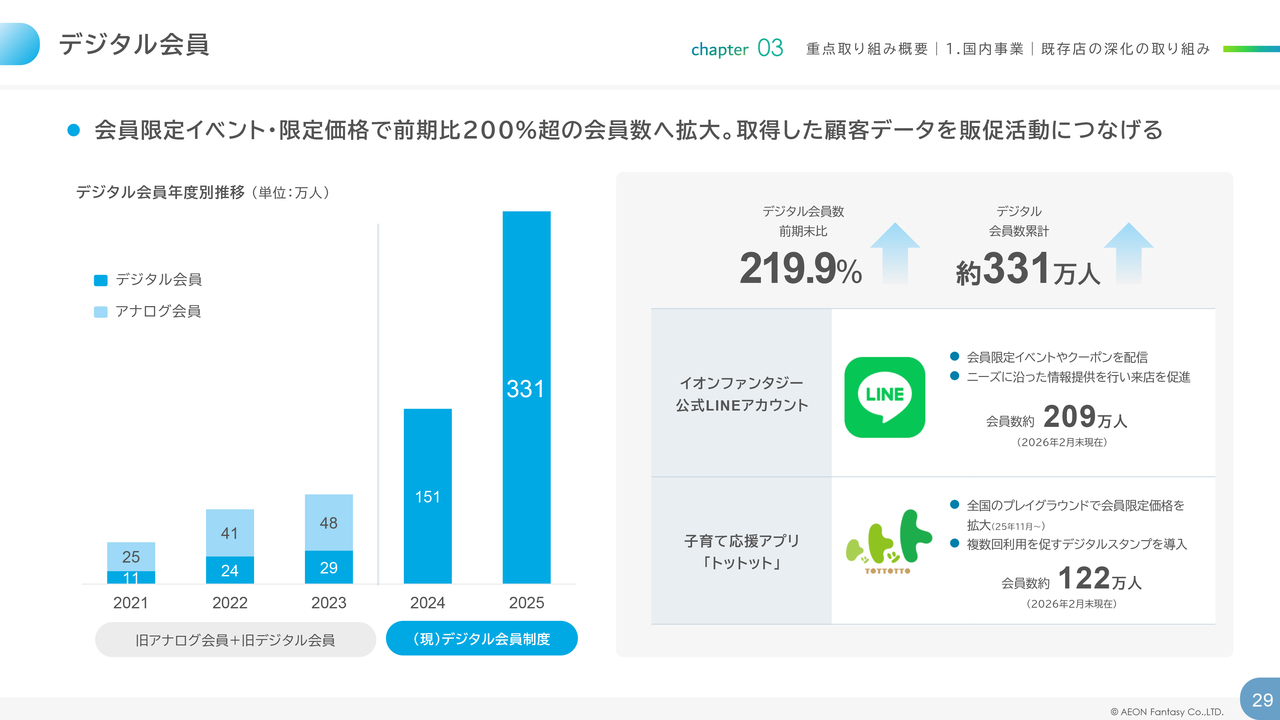Click the up arrow beside 219.9%
Viewport: 1280px width, 720px height.
(x=895, y=255)
